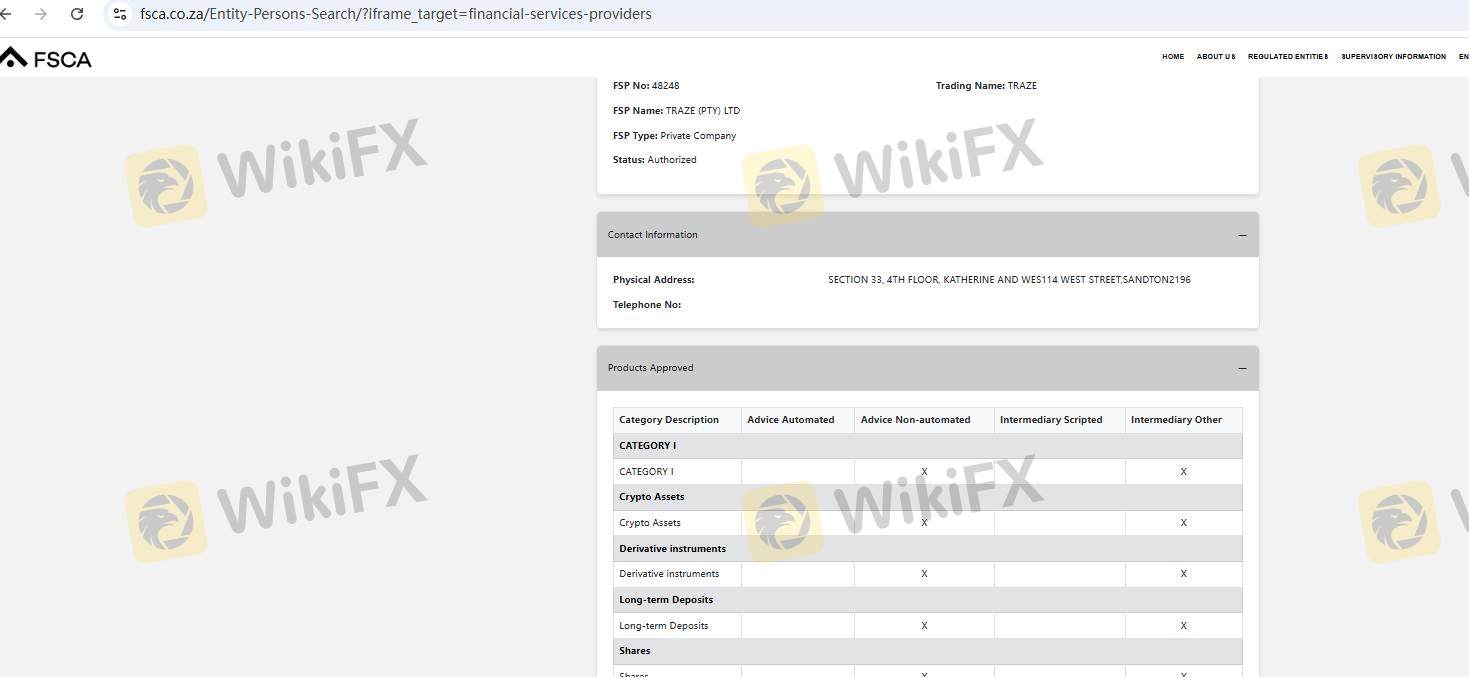The width and height of the screenshot is (1469, 678).
Task: Reload the FSCA page
Action: [x=77, y=14]
